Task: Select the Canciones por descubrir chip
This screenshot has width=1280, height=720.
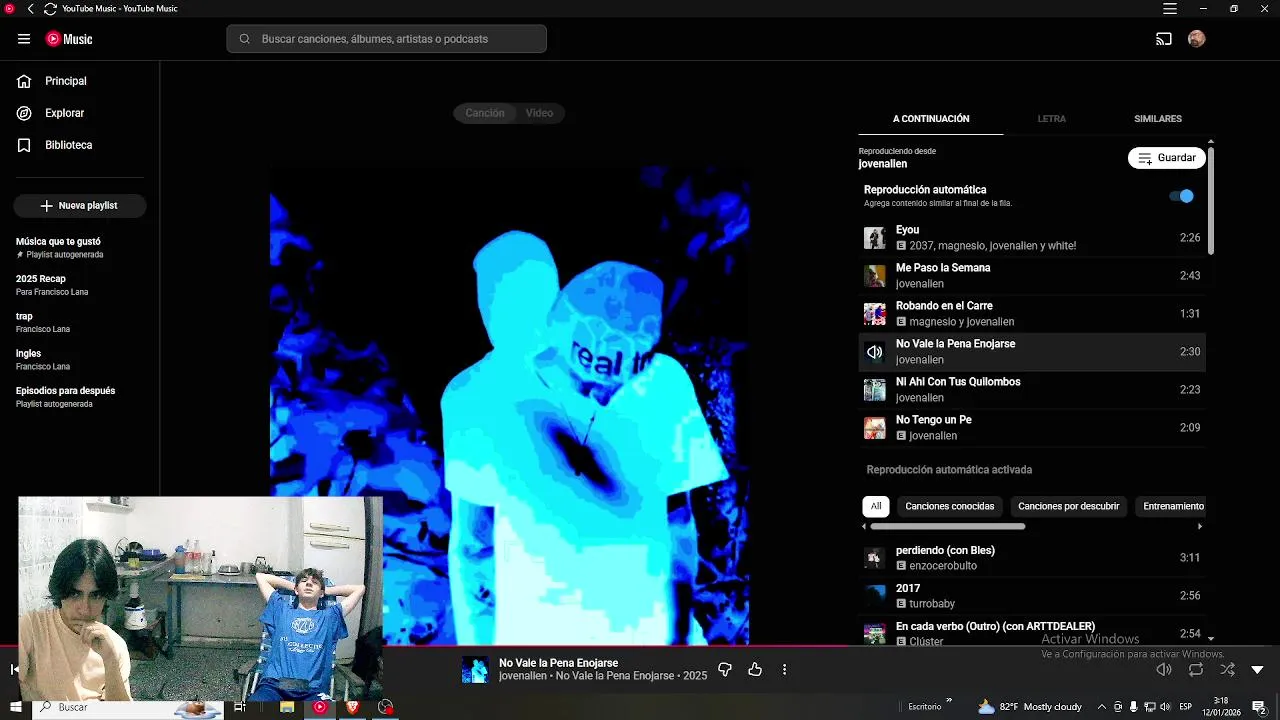Action: point(1069,506)
